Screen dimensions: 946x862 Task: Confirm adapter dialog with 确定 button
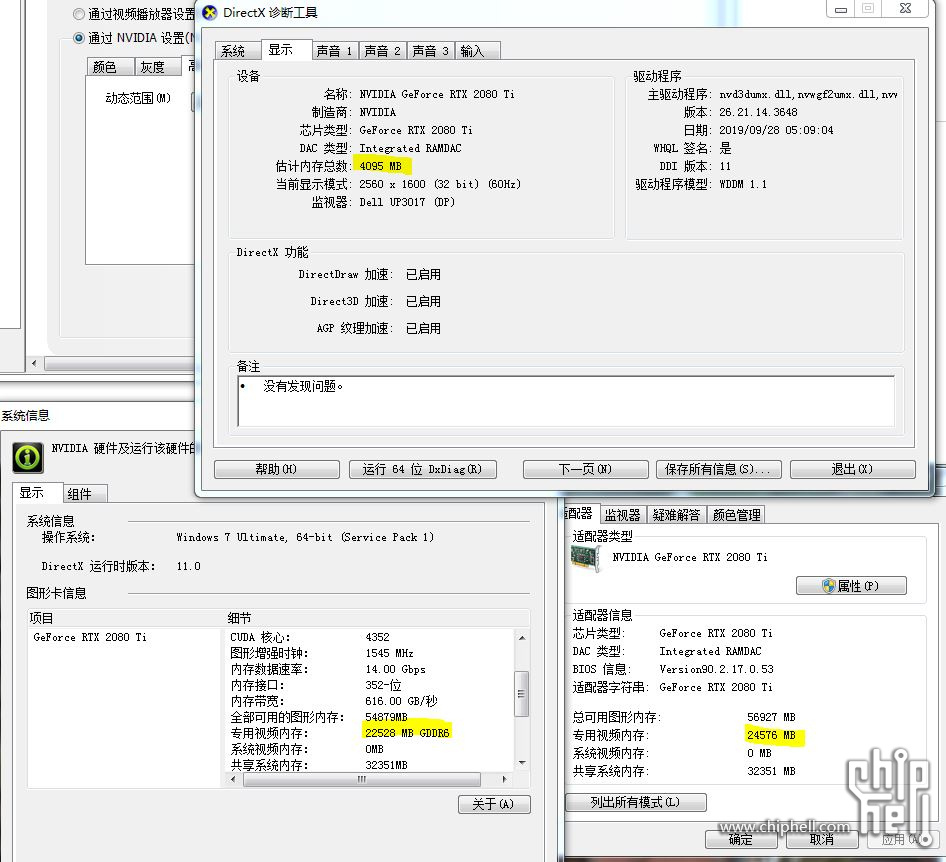click(741, 839)
